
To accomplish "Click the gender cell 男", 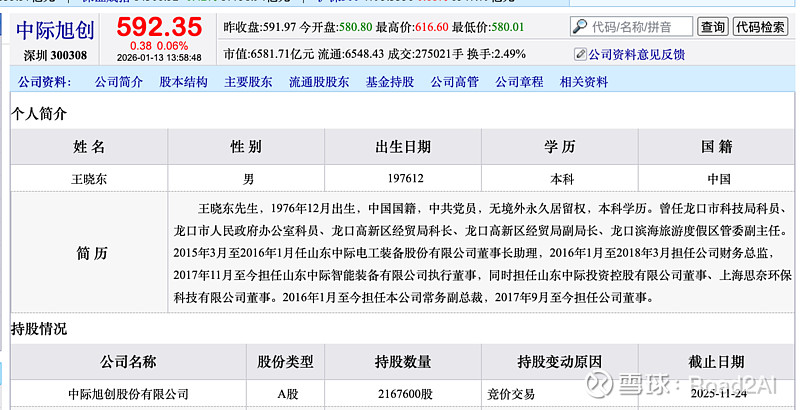I will [248, 179].
